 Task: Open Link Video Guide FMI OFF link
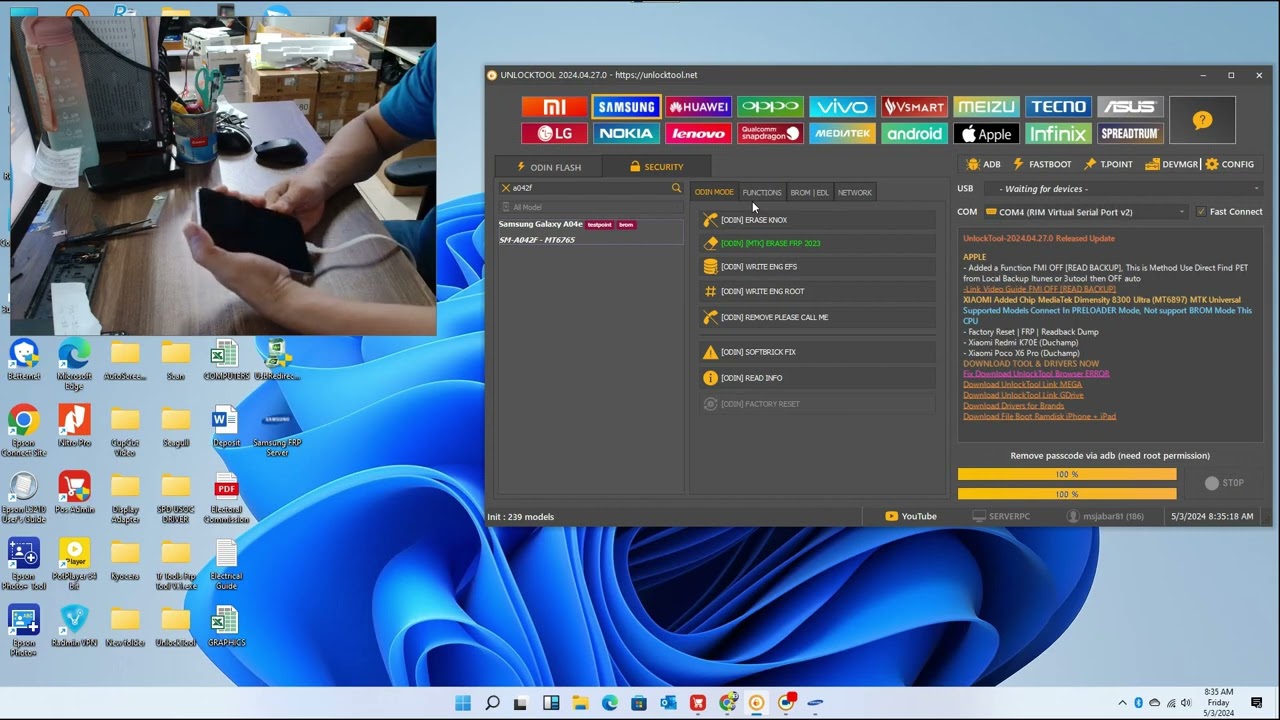[x=1039, y=289]
